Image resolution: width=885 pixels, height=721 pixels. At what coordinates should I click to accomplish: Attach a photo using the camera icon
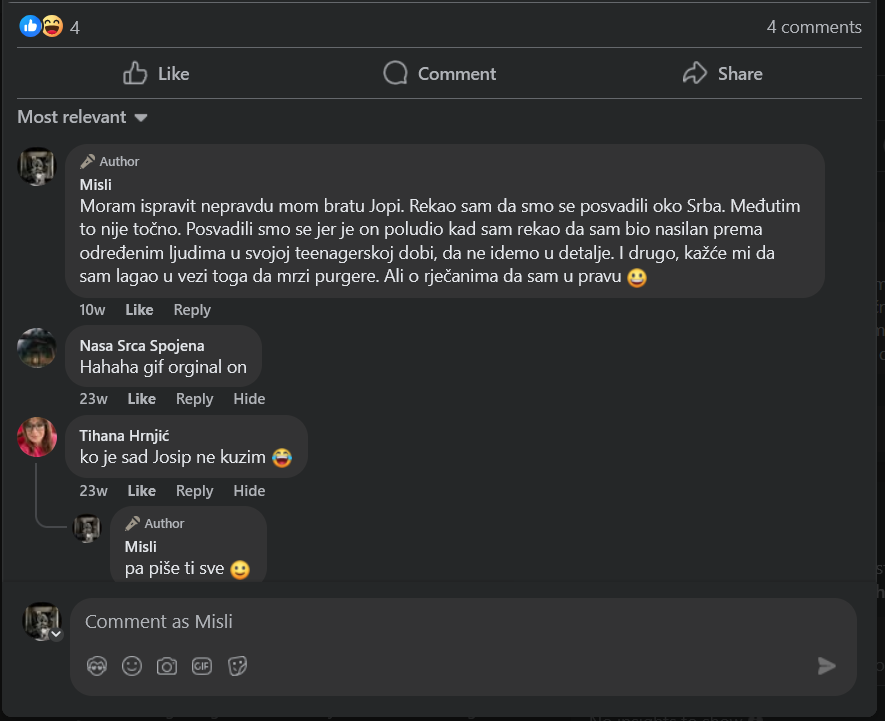pos(167,666)
